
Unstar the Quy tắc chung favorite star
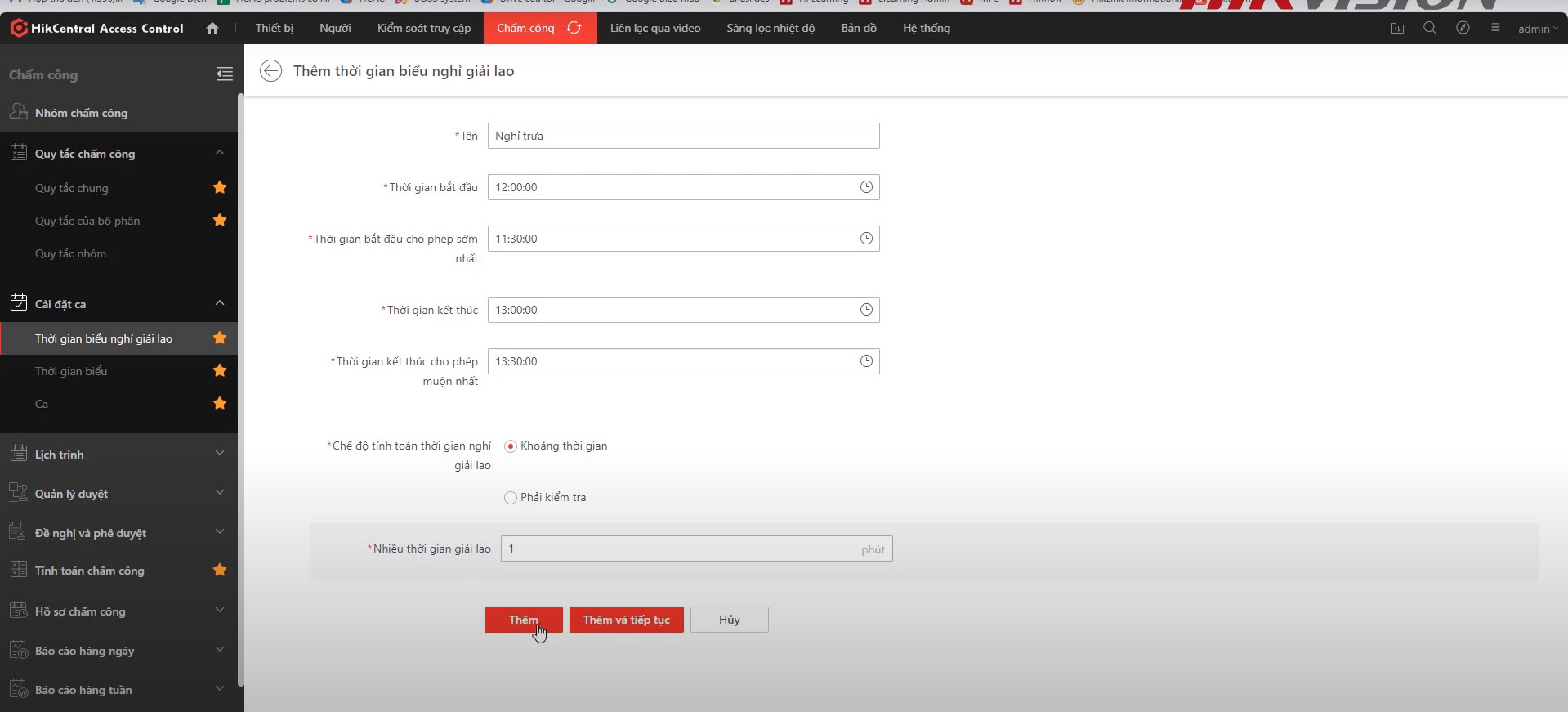(x=220, y=188)
